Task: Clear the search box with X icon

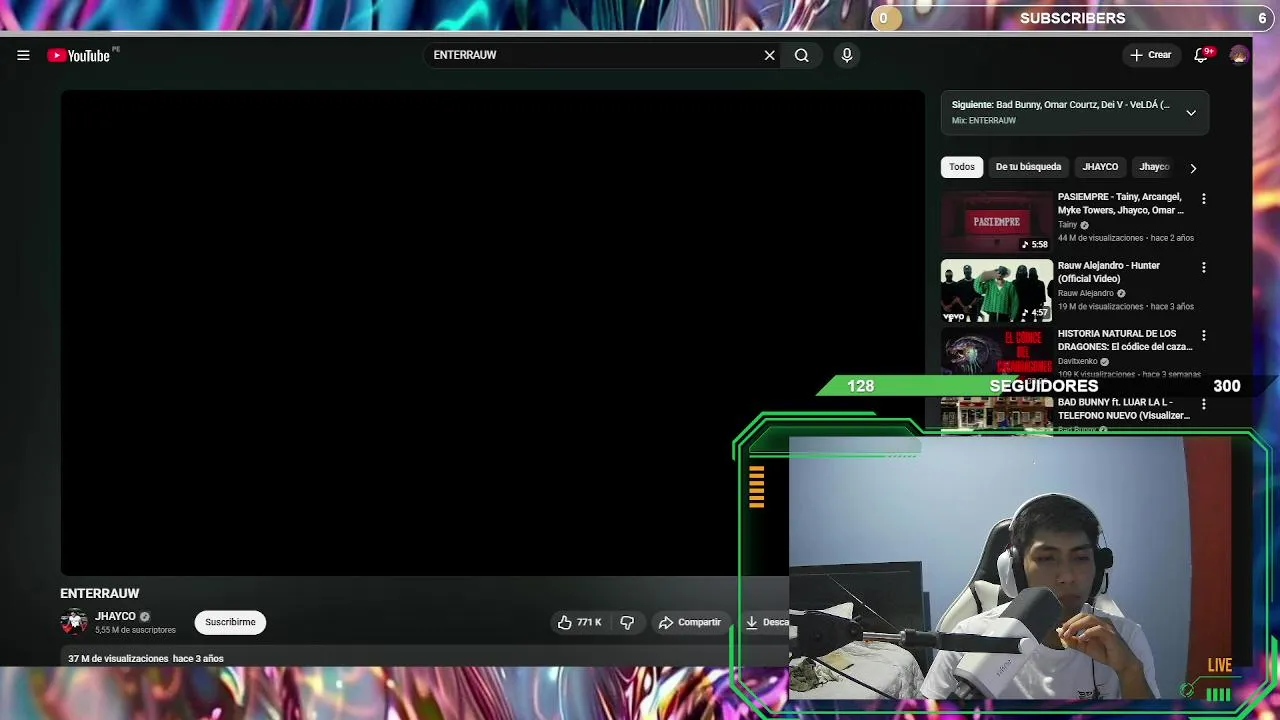Action: pyautogui.click(x=769, y=55)
